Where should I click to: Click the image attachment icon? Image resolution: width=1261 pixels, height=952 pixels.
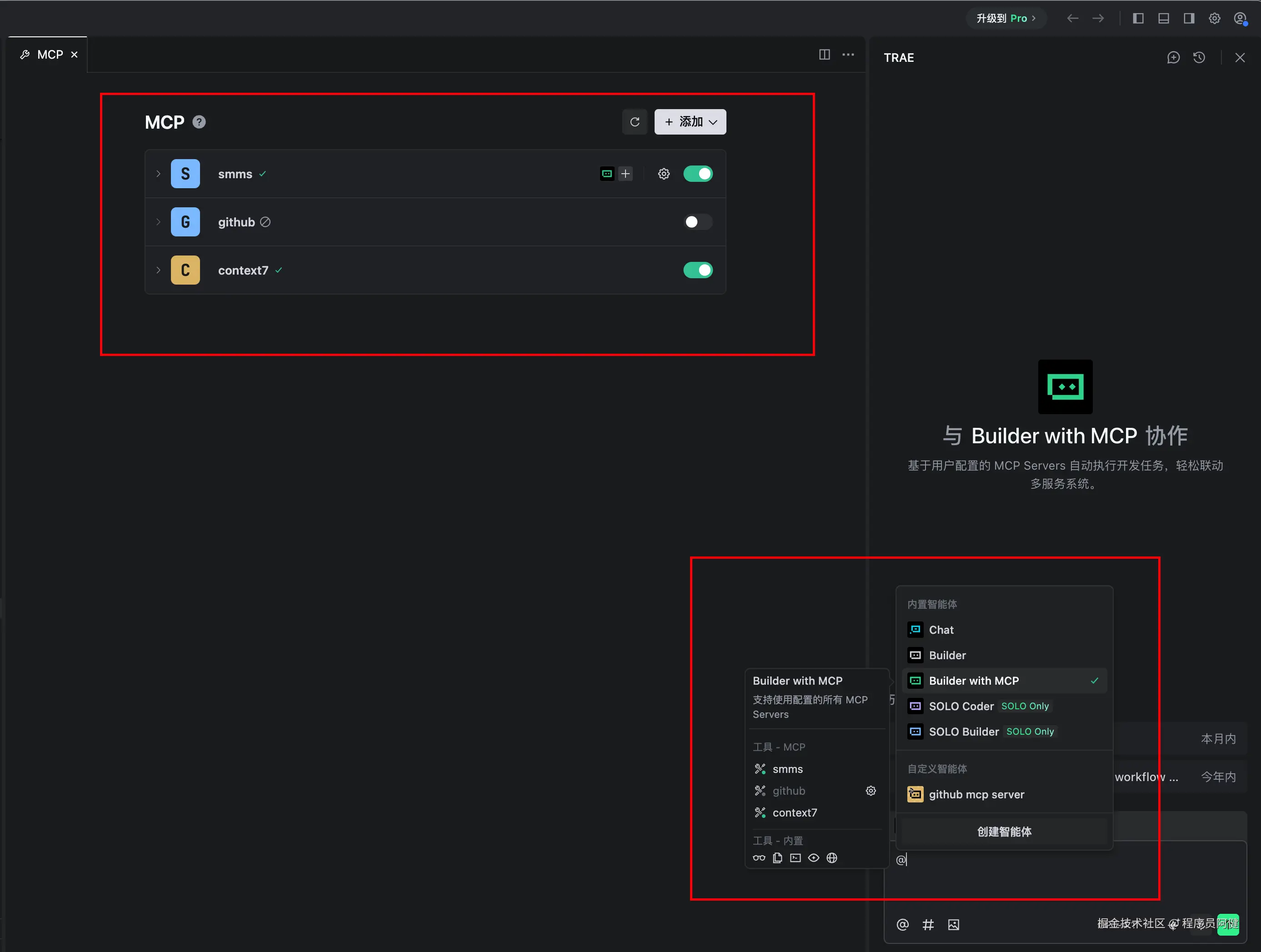pos(954,925)
